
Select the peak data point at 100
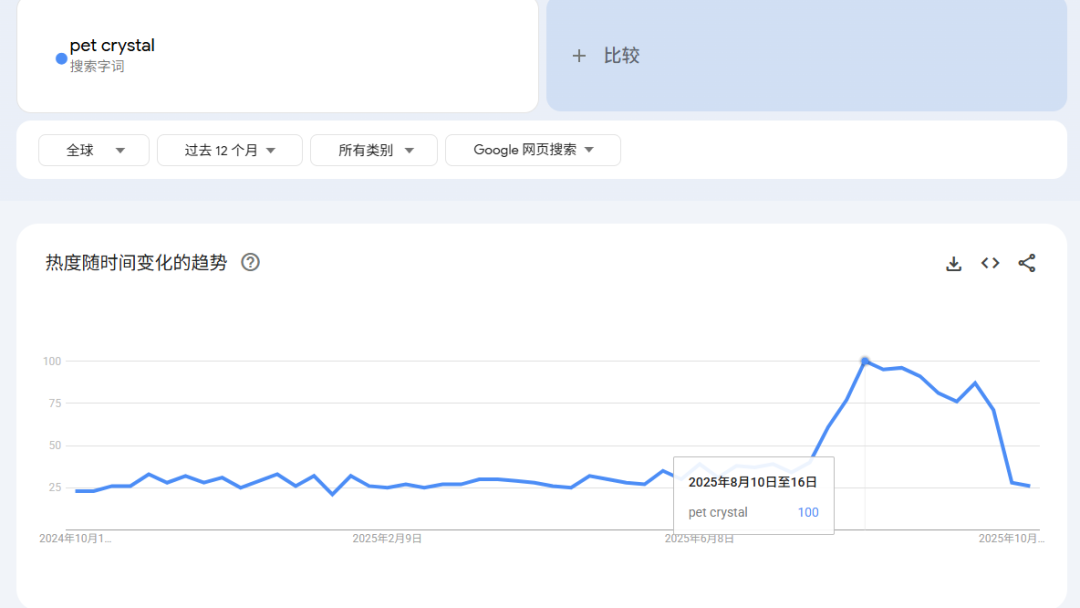[x=865, y=361]
